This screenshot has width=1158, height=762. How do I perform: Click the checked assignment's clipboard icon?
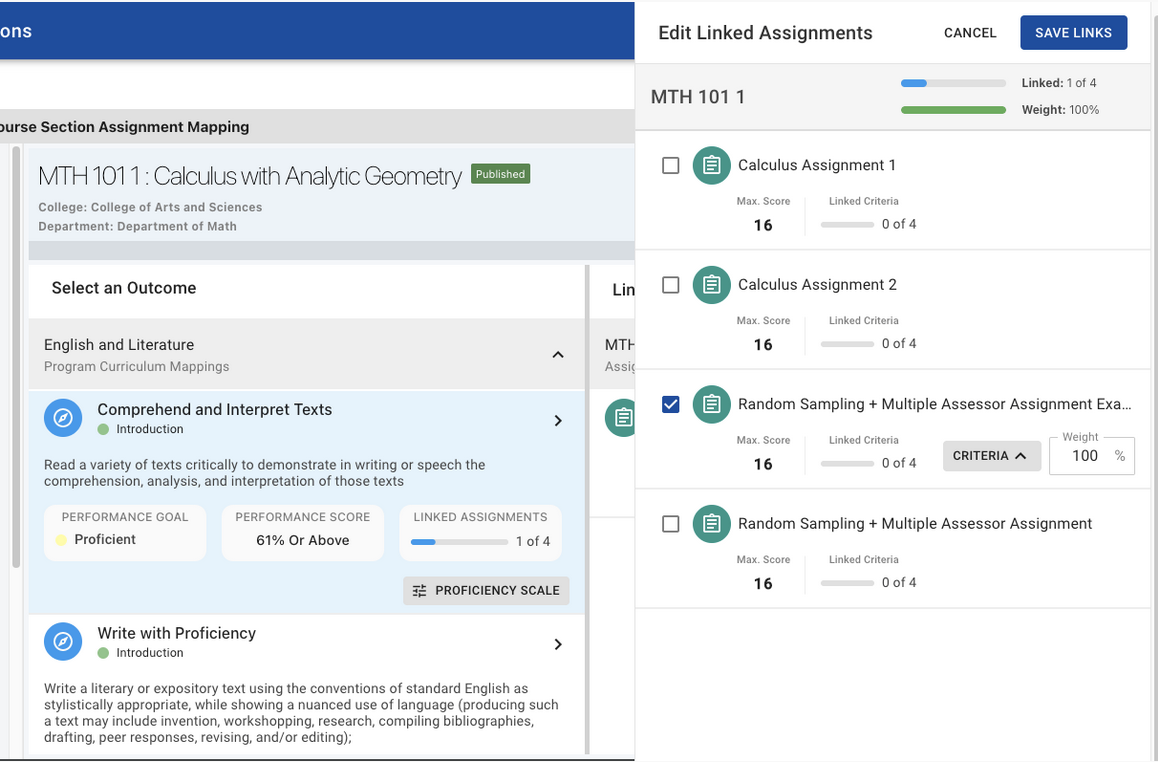click(711, 404)
